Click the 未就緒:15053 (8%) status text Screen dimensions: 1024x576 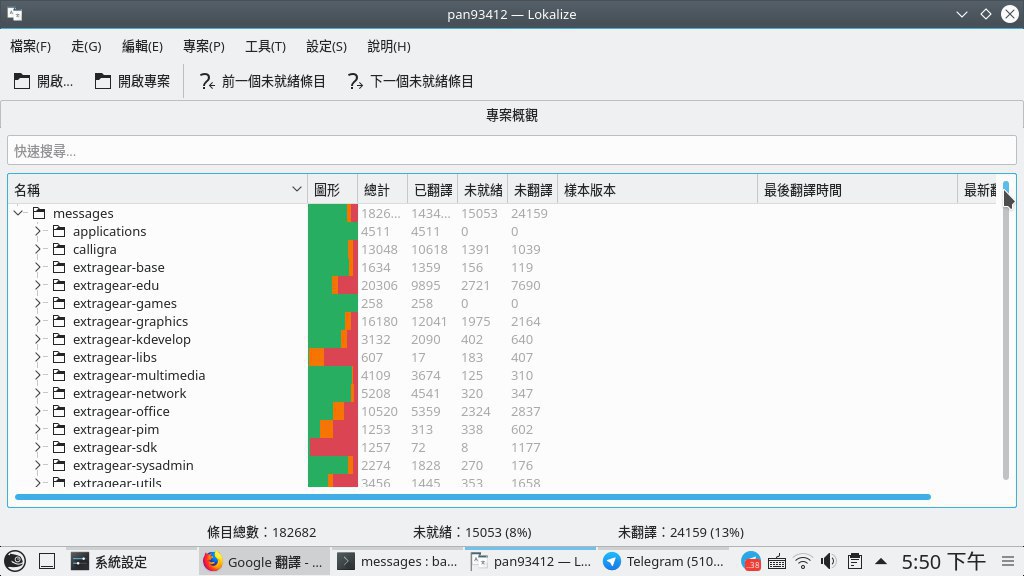[x=472, y=532]
